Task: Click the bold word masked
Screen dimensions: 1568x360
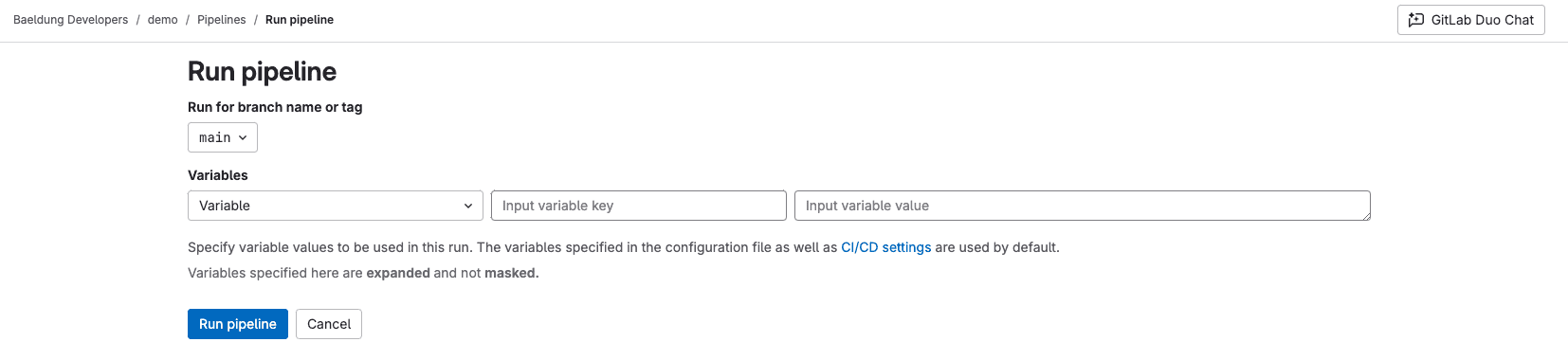Action: [512, 273]
